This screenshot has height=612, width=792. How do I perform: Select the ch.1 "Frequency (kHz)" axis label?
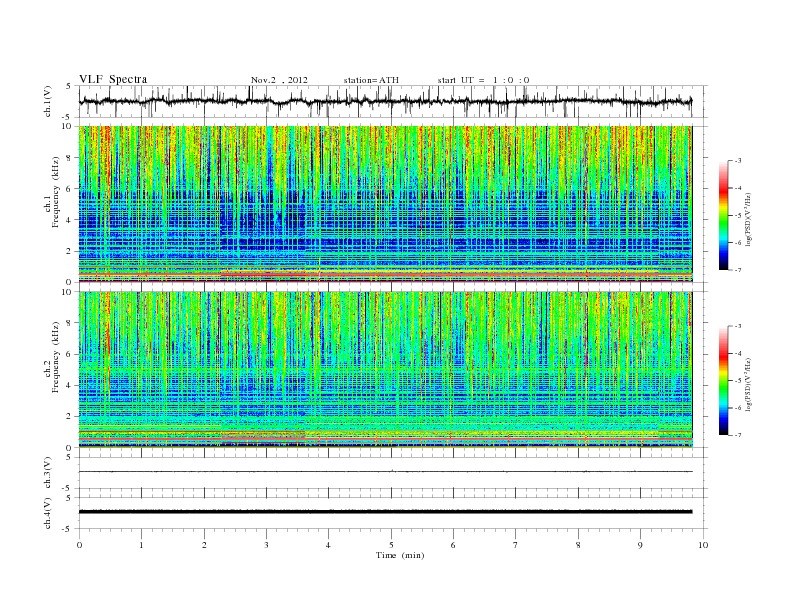point(56,192)
